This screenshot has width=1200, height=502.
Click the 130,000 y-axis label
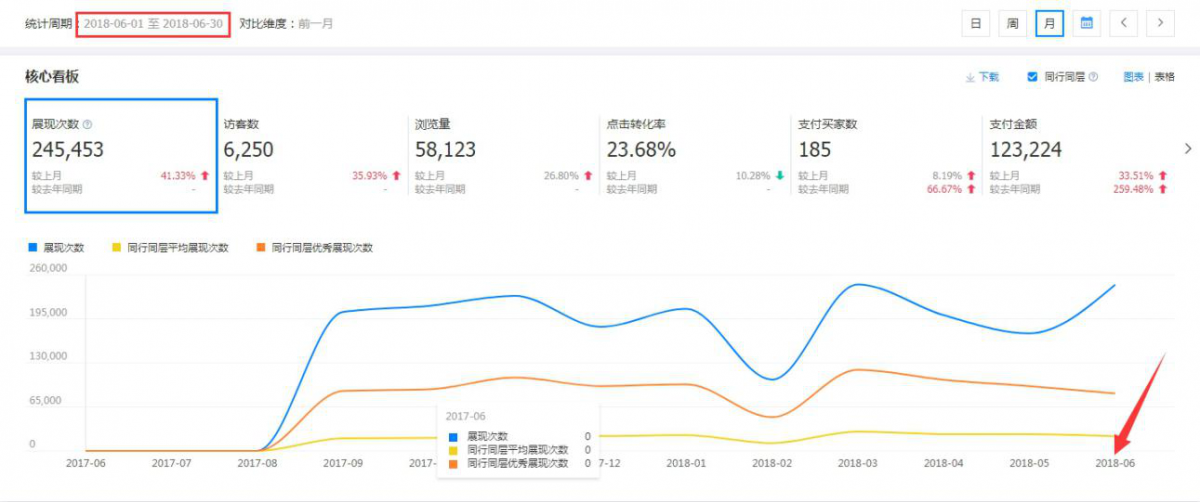(x=48, y=356)
